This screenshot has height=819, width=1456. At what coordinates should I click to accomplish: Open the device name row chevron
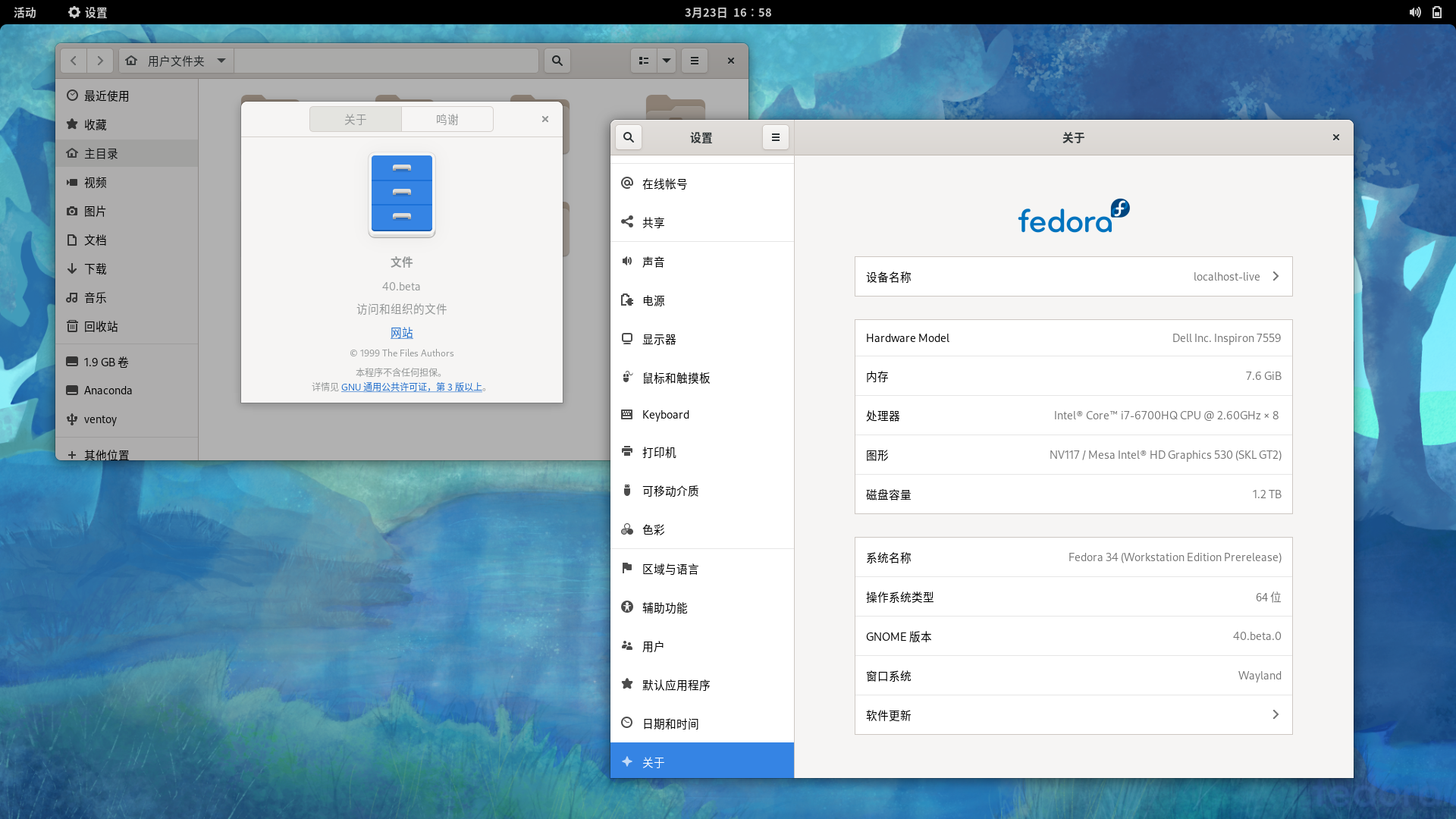(1276, 277)
